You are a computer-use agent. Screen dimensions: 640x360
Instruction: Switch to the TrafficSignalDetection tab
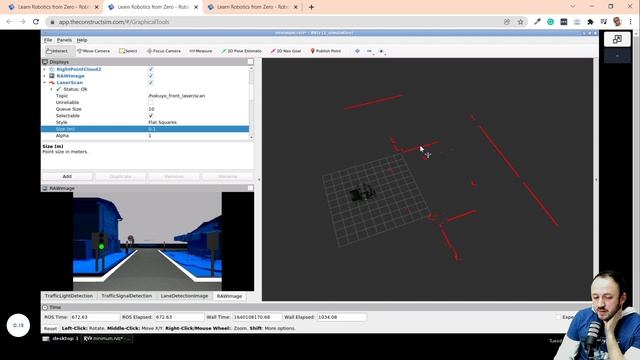127,296
